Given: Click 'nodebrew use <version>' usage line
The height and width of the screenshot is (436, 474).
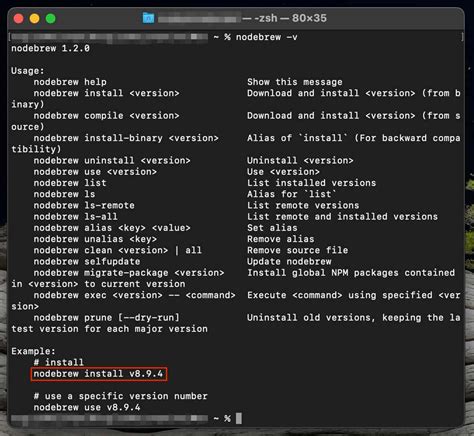Looking at the screenshot, I should point(95,172).
